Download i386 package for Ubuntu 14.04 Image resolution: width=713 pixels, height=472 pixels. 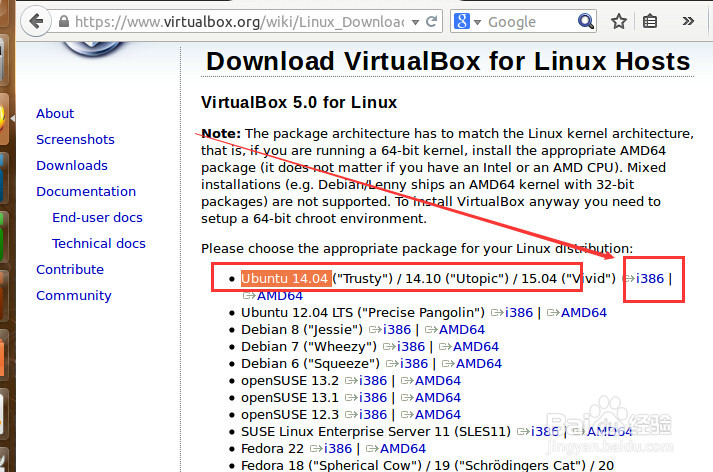pyautogui.click(x=650, y=278)
